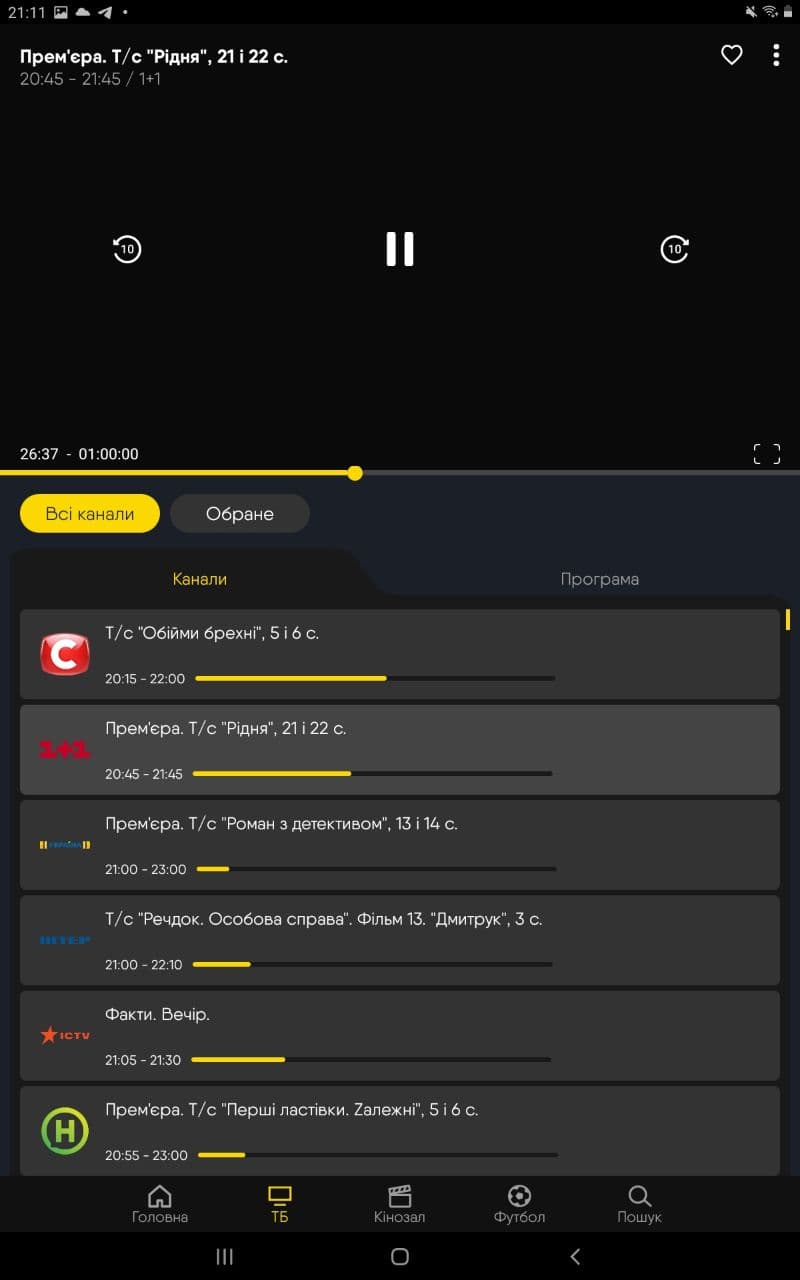Switch to the Канали tab
The height and width of the screenshot is (1280, 800).
point(200,579)
